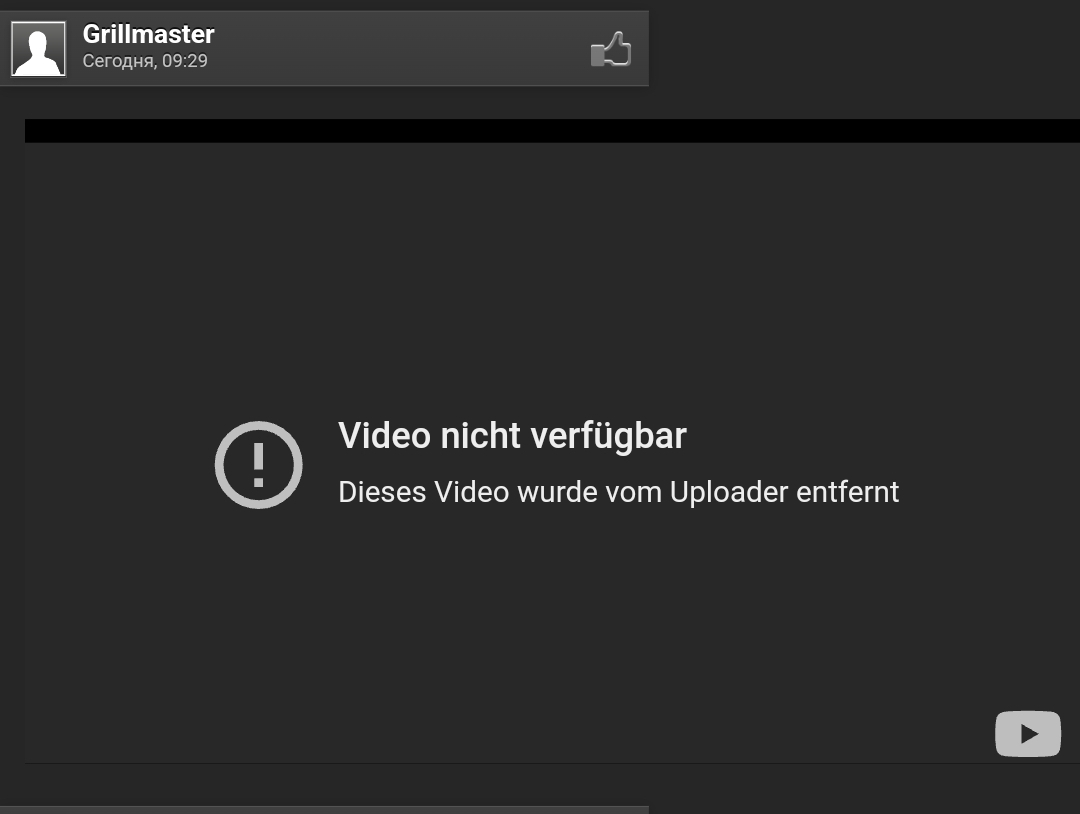Click Grillmaster's avatar silhouette image
This screenshot has width=1080, height=814.
39,48
